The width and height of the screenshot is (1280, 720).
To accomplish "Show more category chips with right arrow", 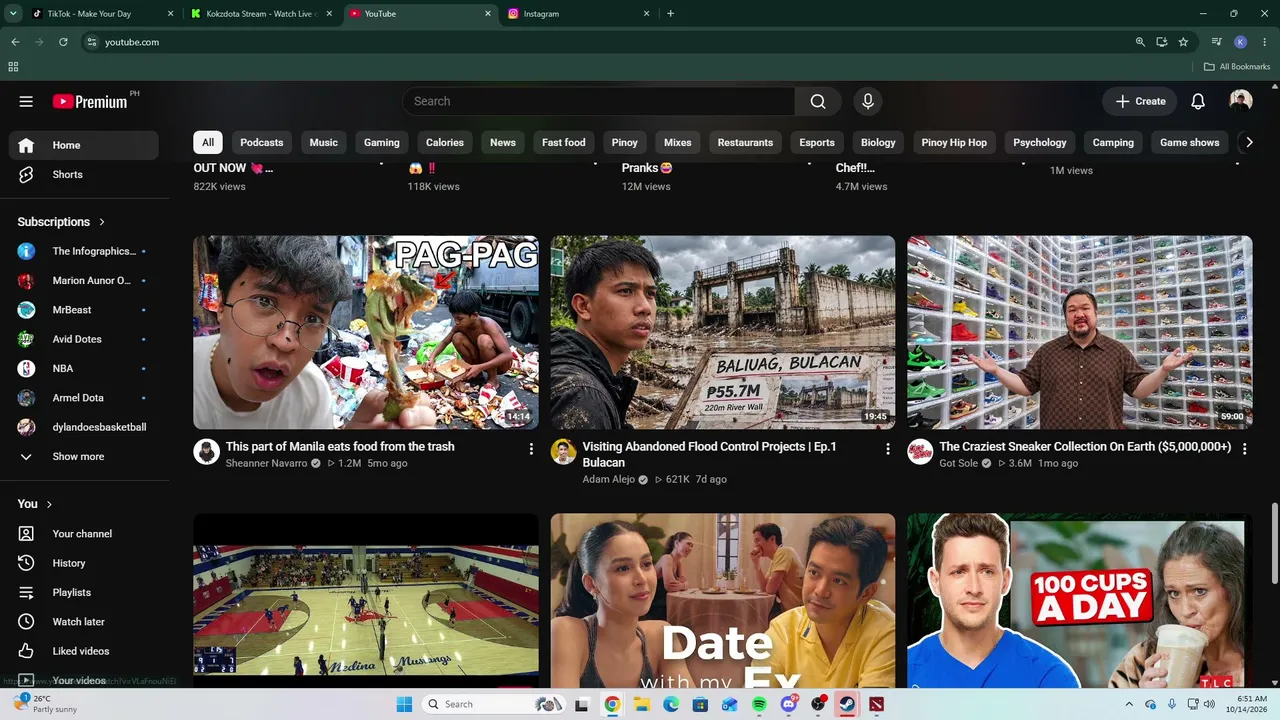I will click(x=1248, y=142).
